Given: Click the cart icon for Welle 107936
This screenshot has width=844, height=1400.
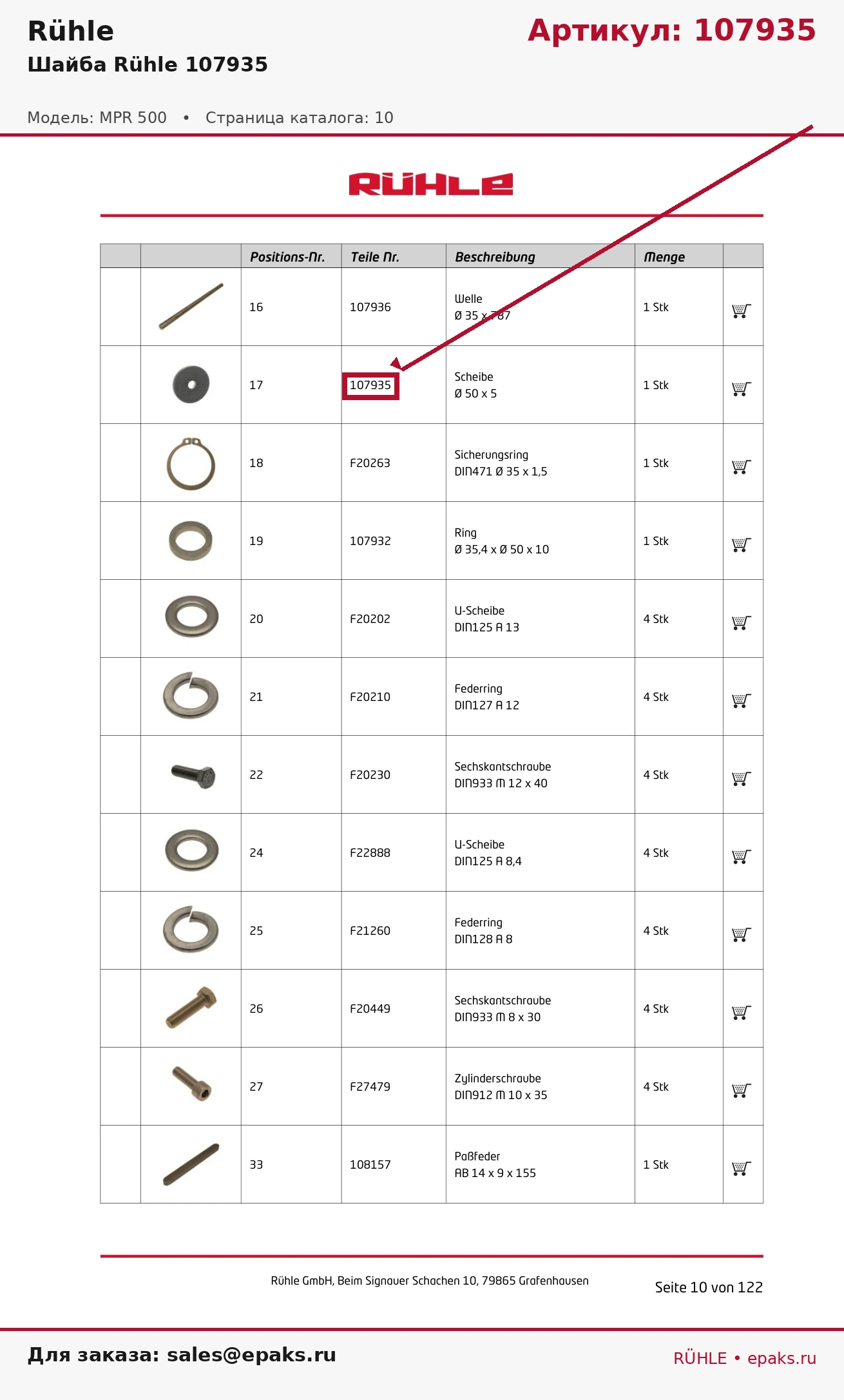Looking at the screenshot, I should pos(742,311).
